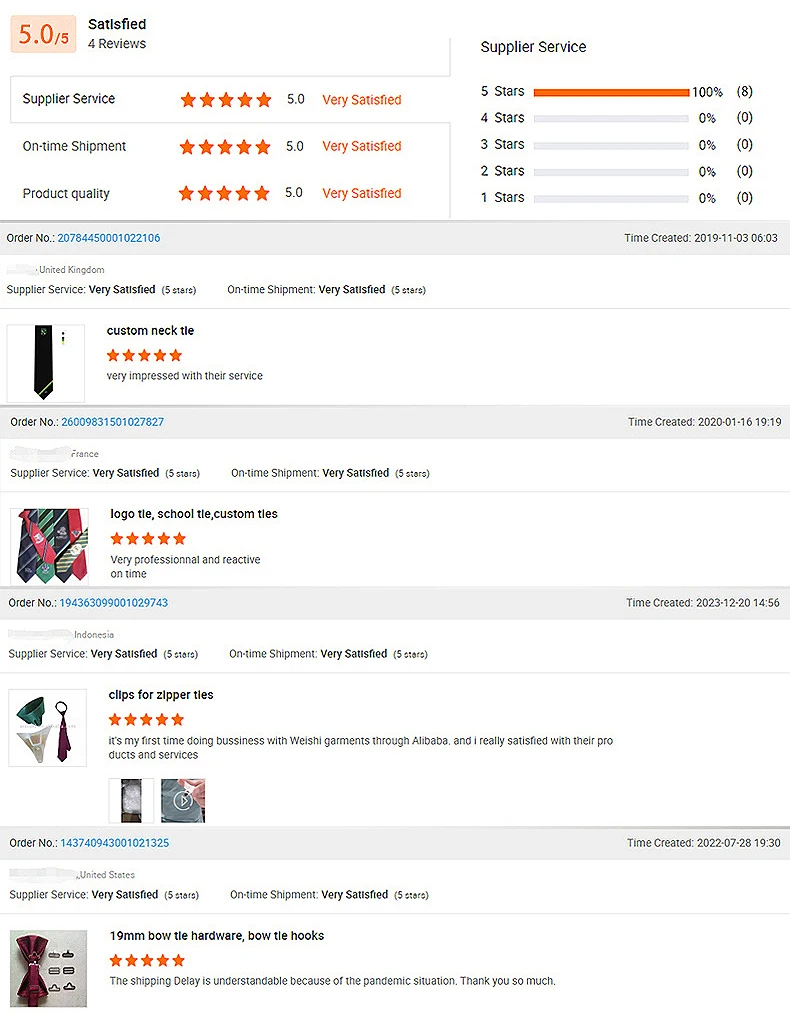Play the video attachment in the Indonesia review

(183, 800)
